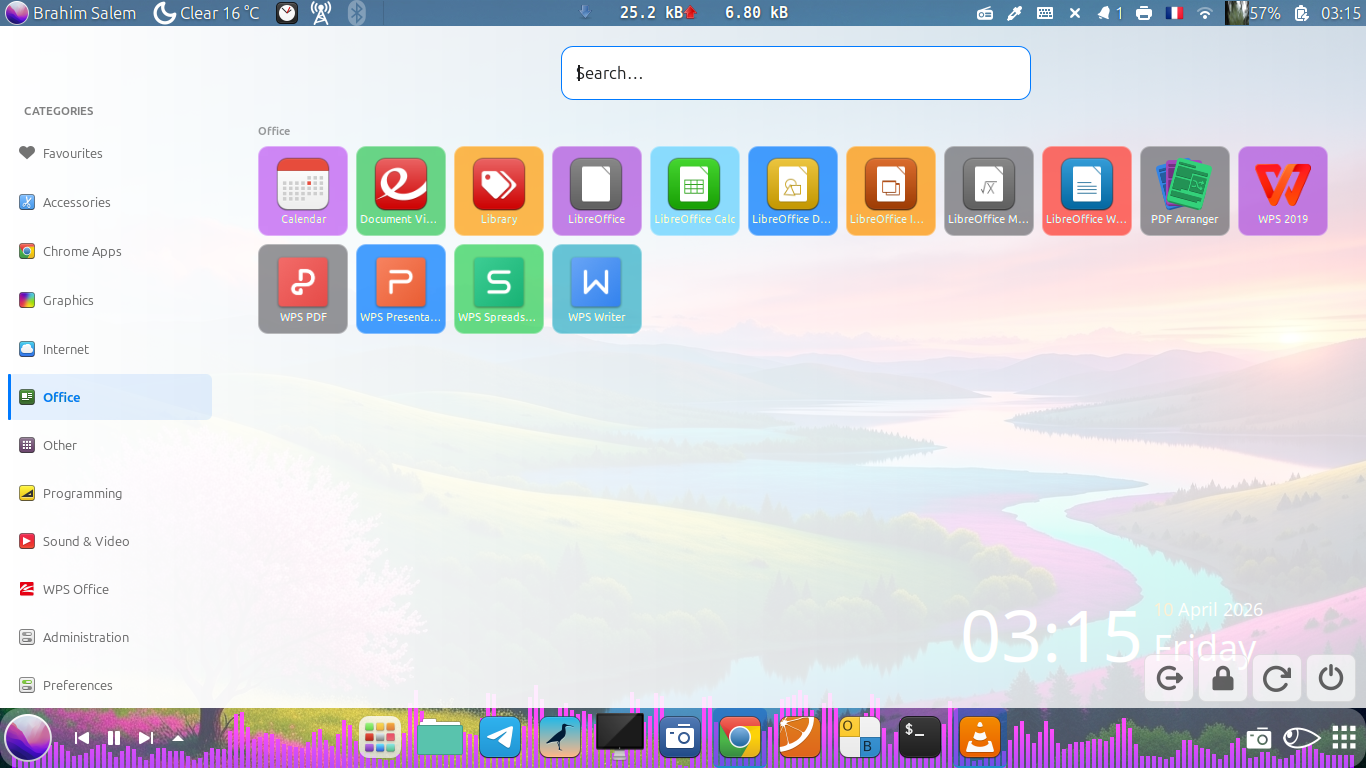The height and width of the screenshot is (768, 1366).
Task: Open WPS PDF
Action: pos(303,289)
